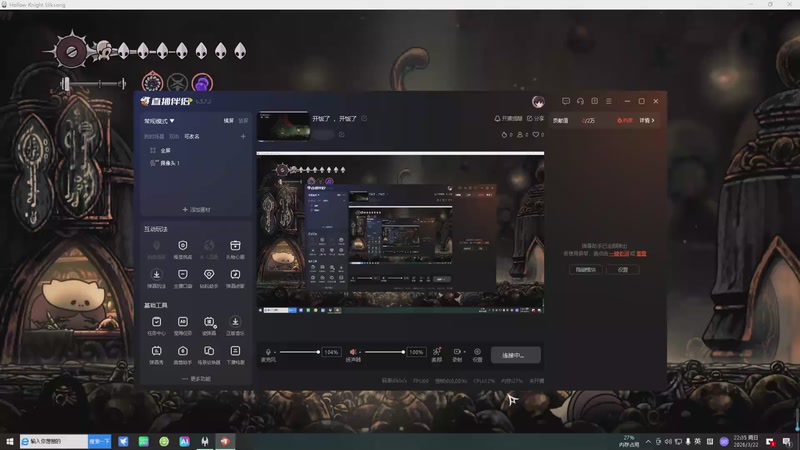
Task: Add a new scene with the plus icon
Action: [243, 136]
